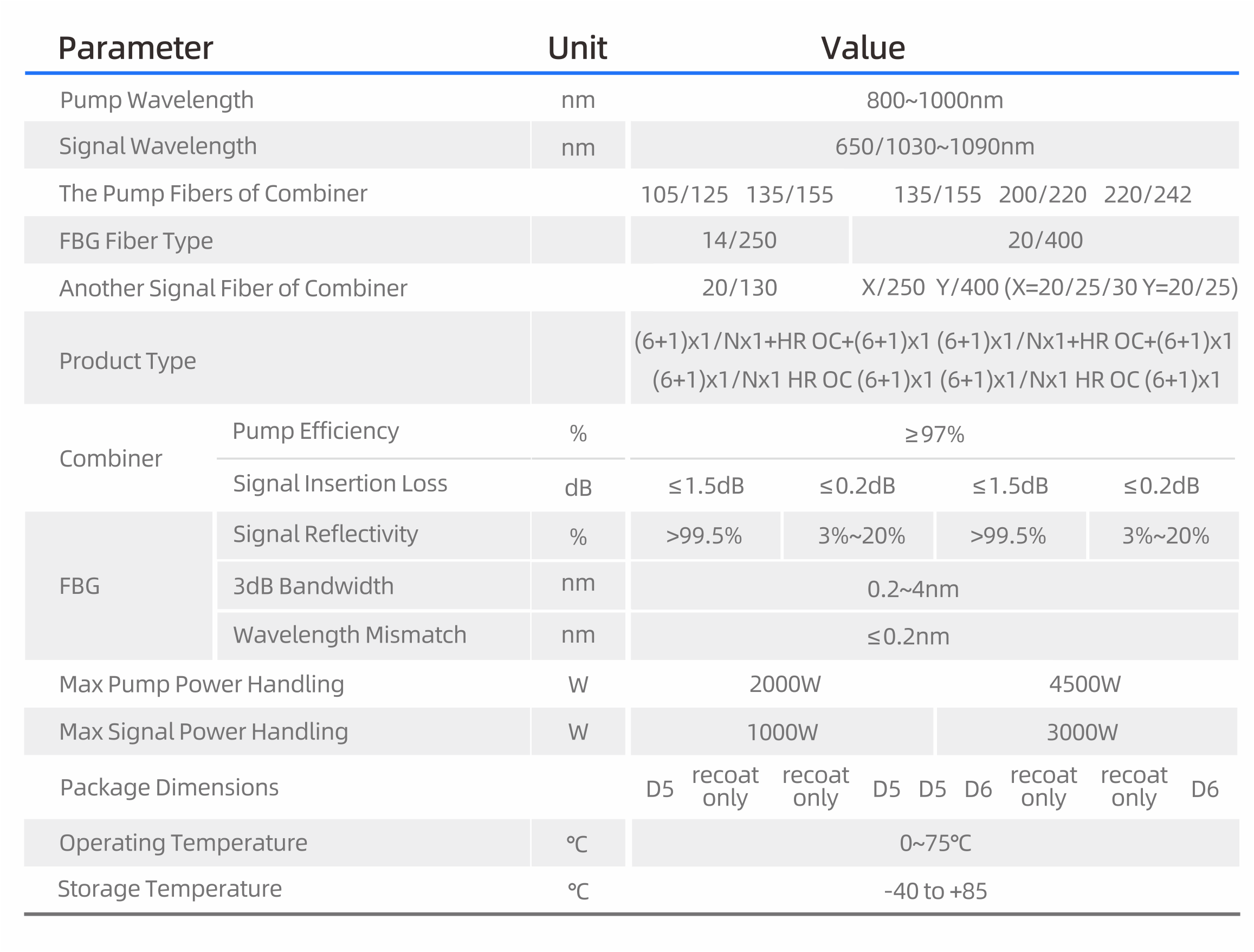Image resolution: width=1254 pixels, height=952 pixels.
Task: Click the 20/400 FBG fiber type cell
Action: click(x=1045, y=240)
